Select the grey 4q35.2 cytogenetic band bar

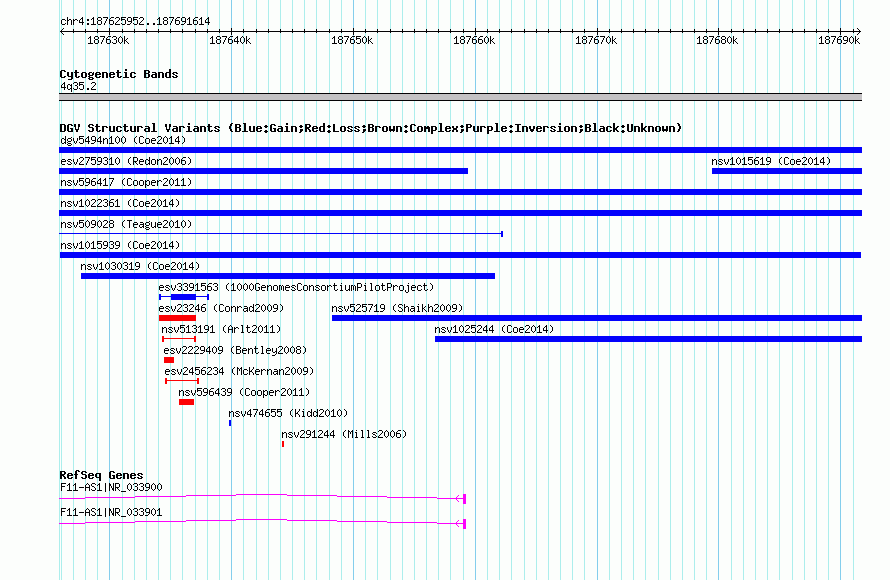click(460, 97)
